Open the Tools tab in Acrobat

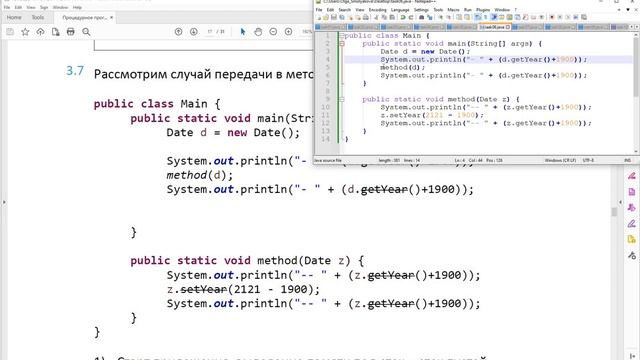point(38,18)
